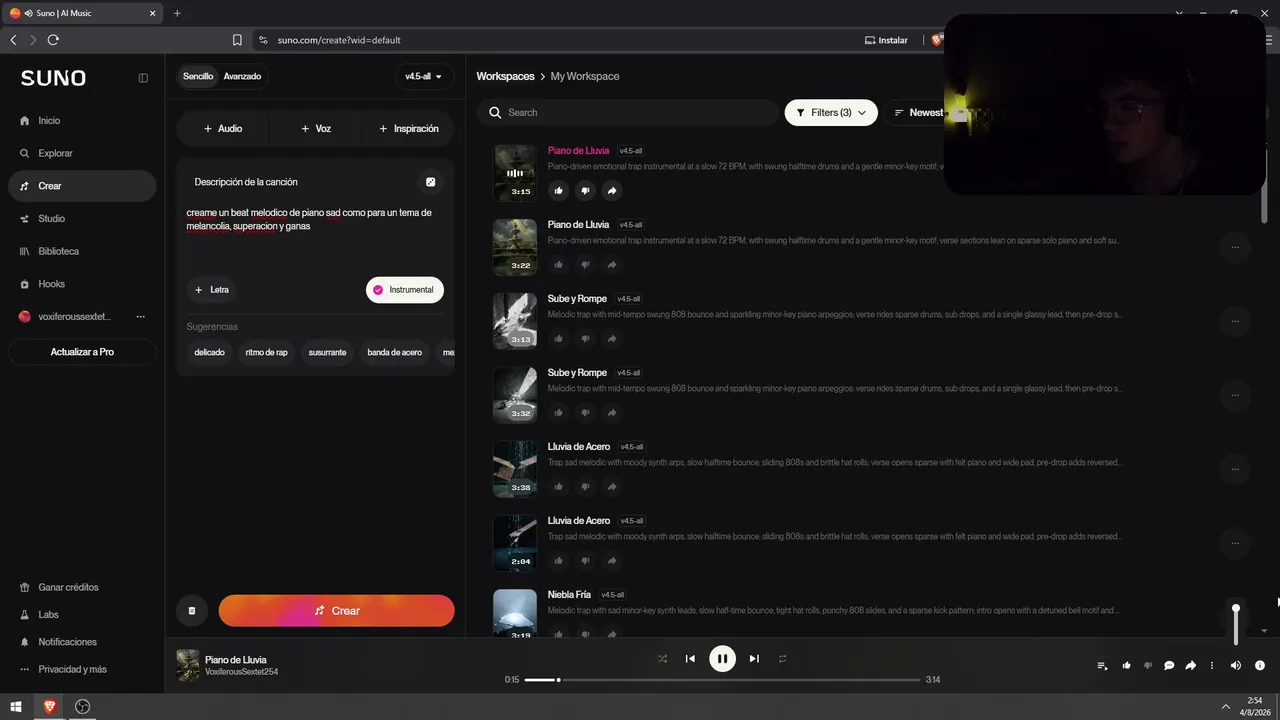Share the Piano de Lluvia 3:22 track
Screen dimensions: 1280x720
tap(612, 265)
